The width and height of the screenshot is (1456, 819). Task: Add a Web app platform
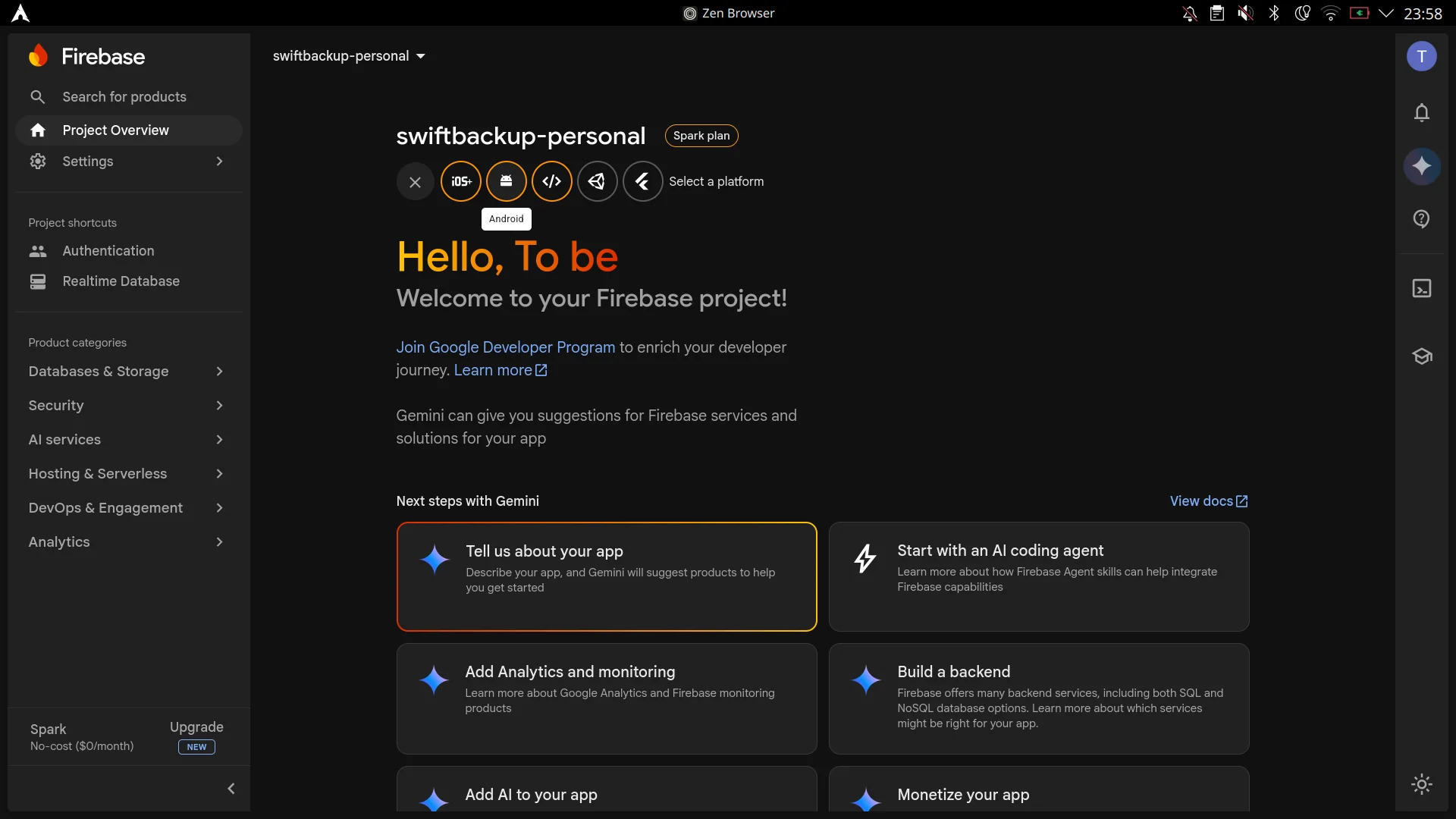click(x=552, y=181)
